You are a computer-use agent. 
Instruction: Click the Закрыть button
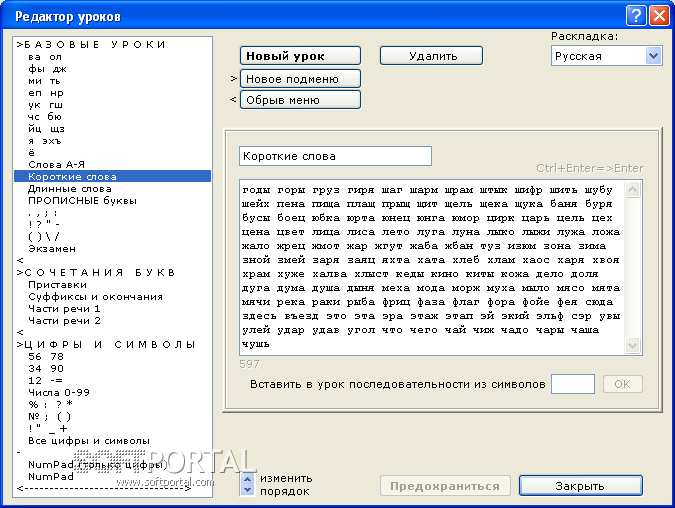pyautogui.click(x=580, y=486)
